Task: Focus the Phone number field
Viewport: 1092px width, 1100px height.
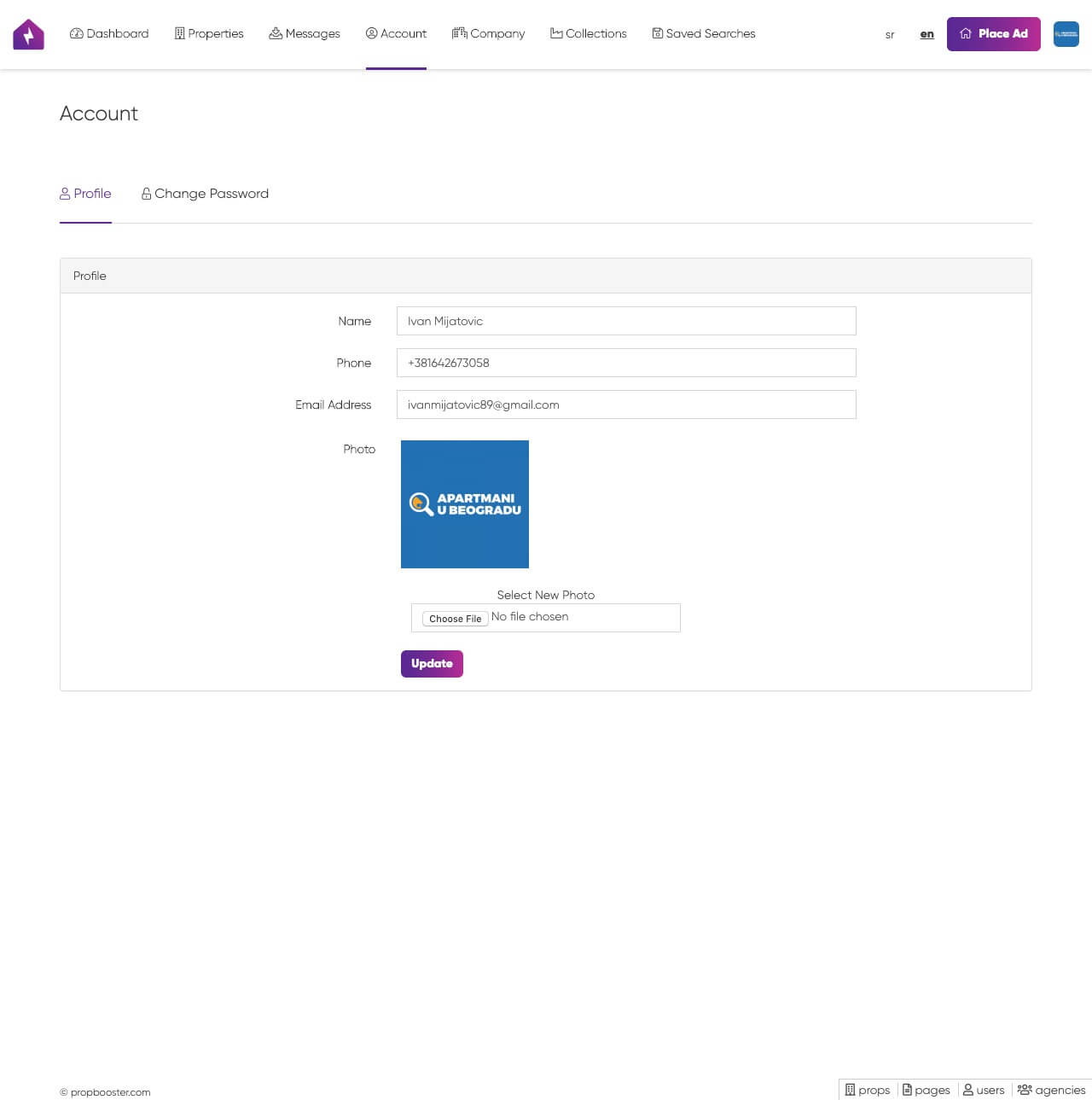Action: [x=625, y=363]
